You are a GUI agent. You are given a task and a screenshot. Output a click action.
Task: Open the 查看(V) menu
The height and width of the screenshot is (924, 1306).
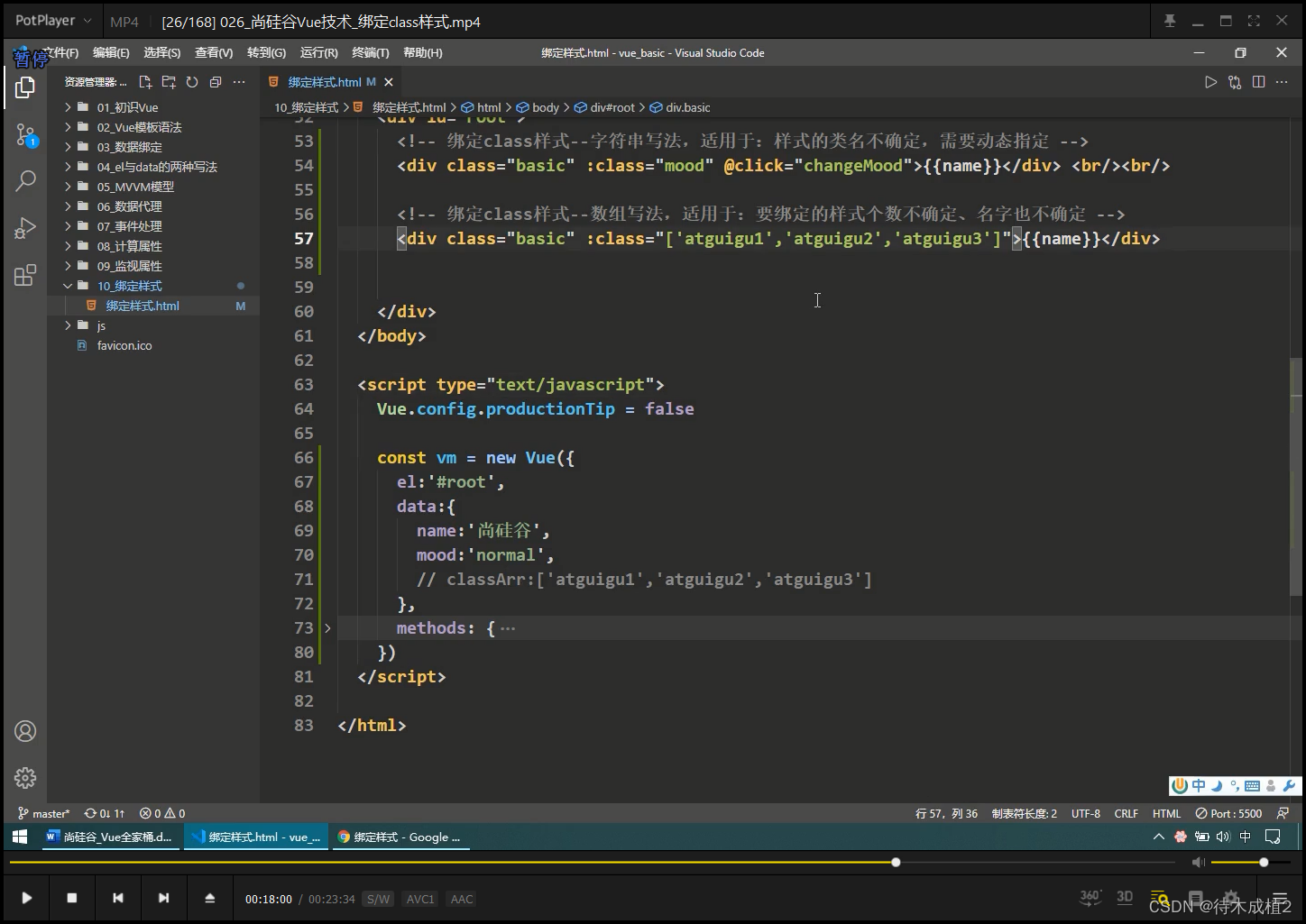tap(214, 53)
